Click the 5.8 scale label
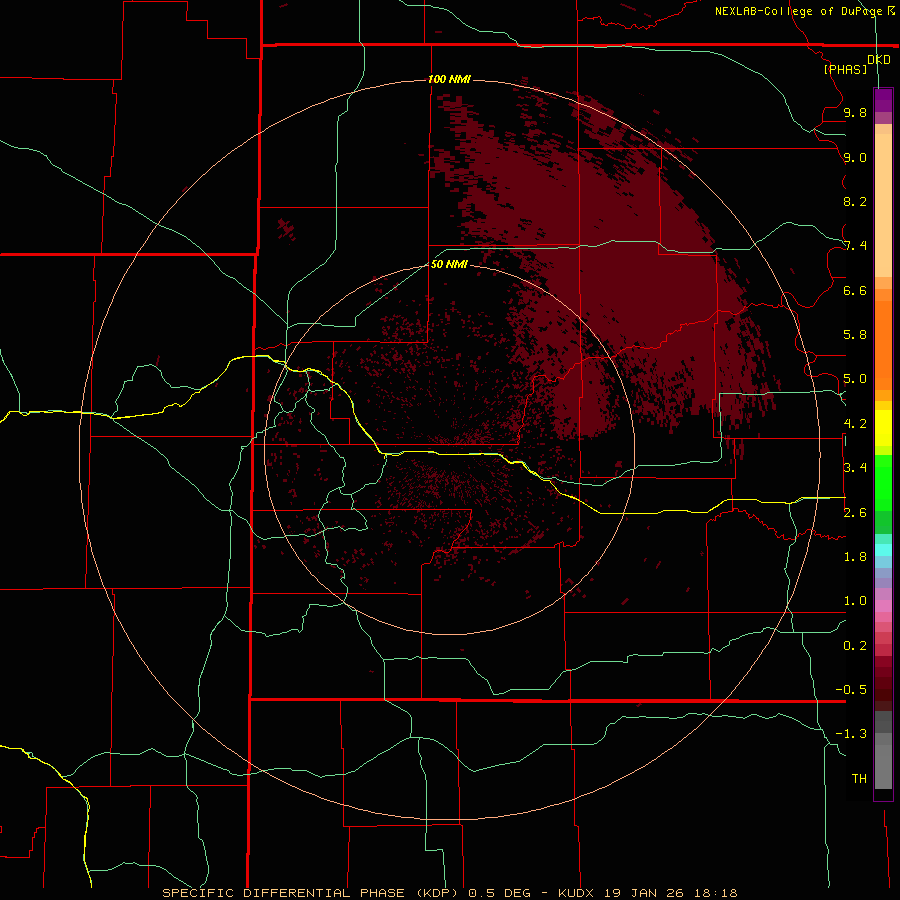This screenshot has width=900, height=900. (x=855, y=335)
